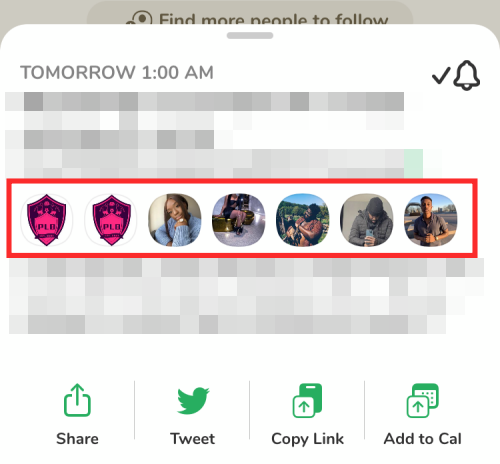The width and height of the screenshot is (500, 464).
Task: Tap the Add to Cal calendar icon
Action: (422, 400)
